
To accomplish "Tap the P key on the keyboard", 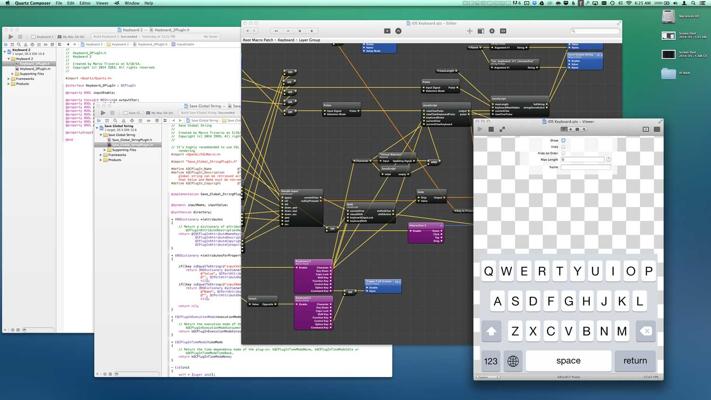I will click(648, 271).
